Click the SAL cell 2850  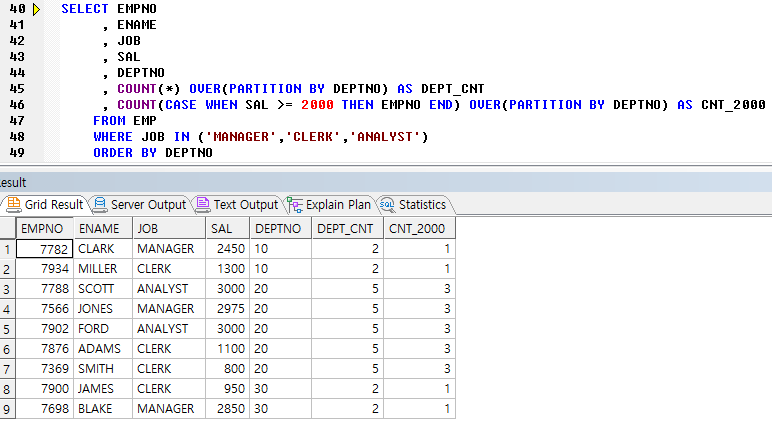tap(228, 409)
